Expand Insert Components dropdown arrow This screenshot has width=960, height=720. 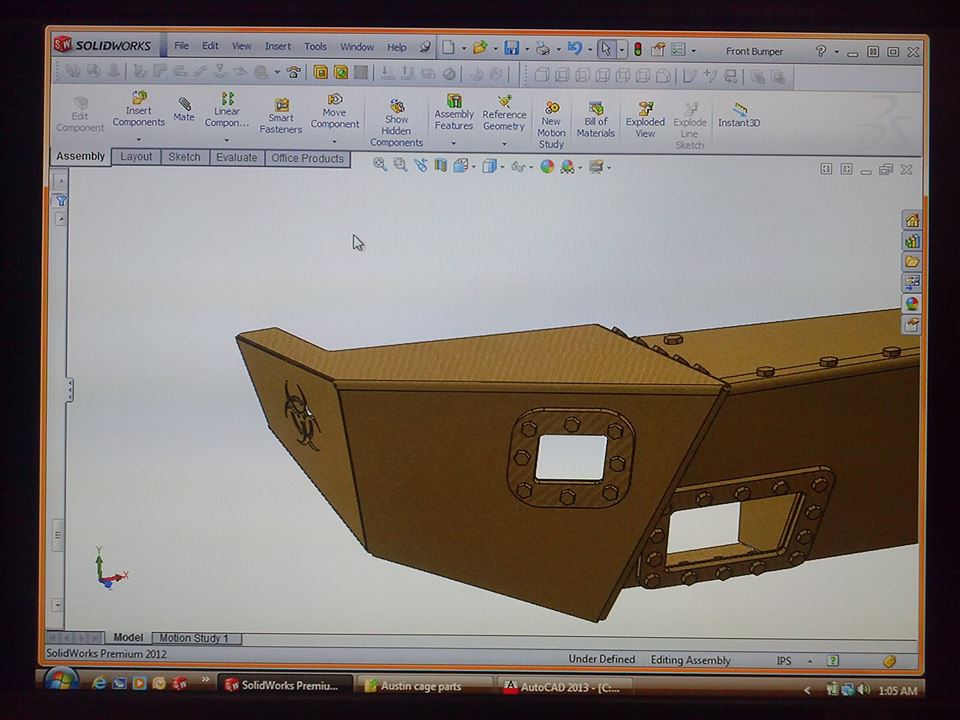[x=138, y=140]
